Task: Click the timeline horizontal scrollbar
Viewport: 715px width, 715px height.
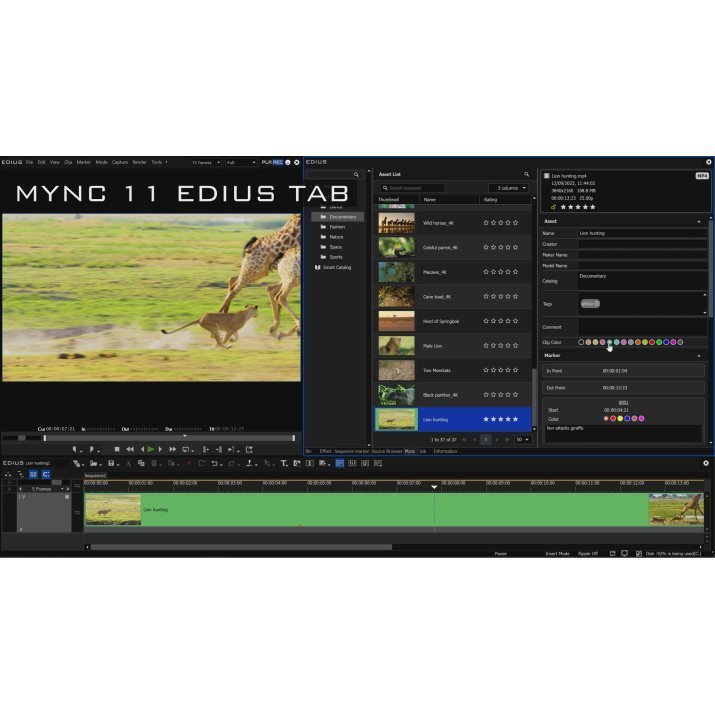Action: pyautogui.click(x=241, y=547)
